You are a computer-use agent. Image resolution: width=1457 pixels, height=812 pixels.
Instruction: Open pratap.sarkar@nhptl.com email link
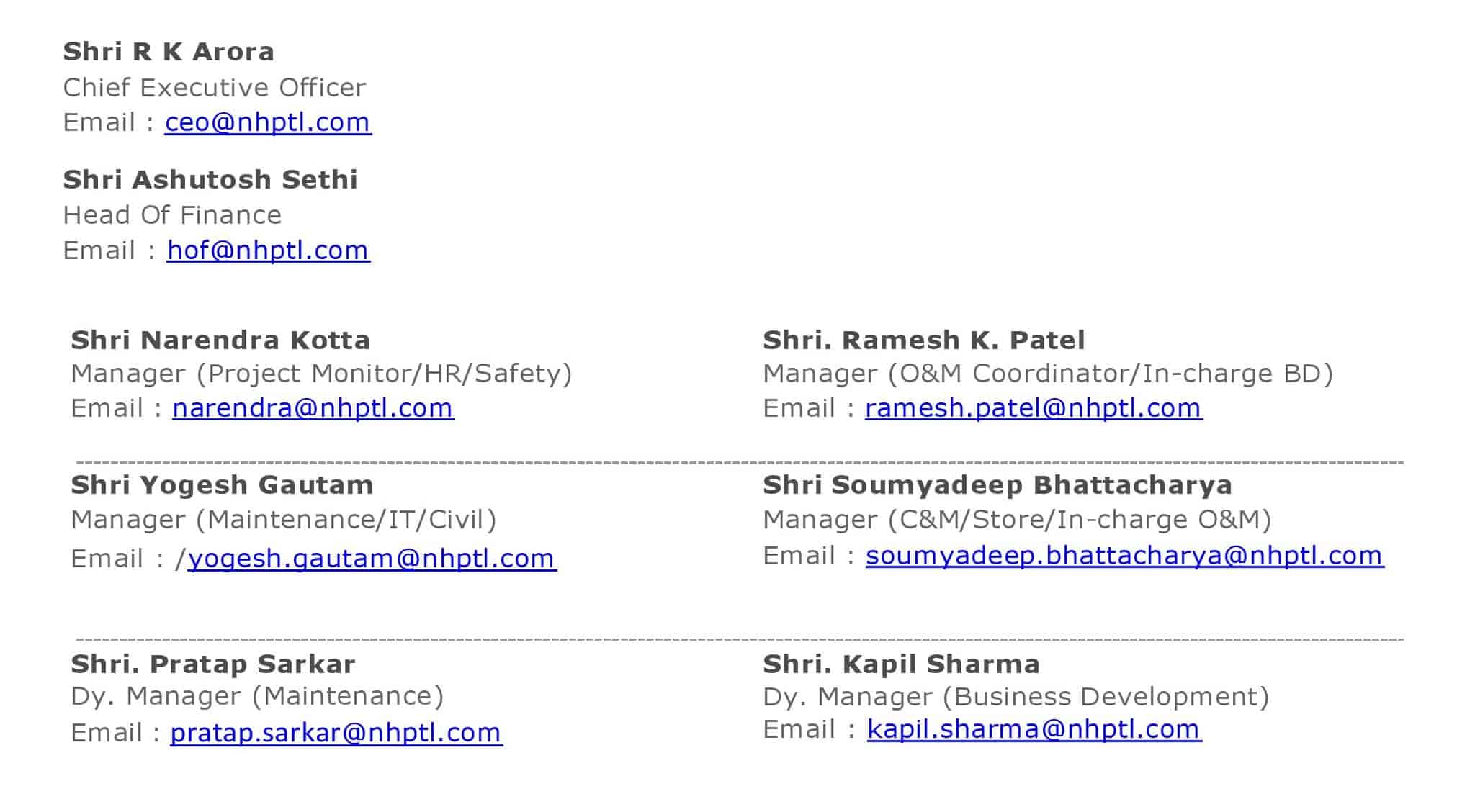pos(336,733)
